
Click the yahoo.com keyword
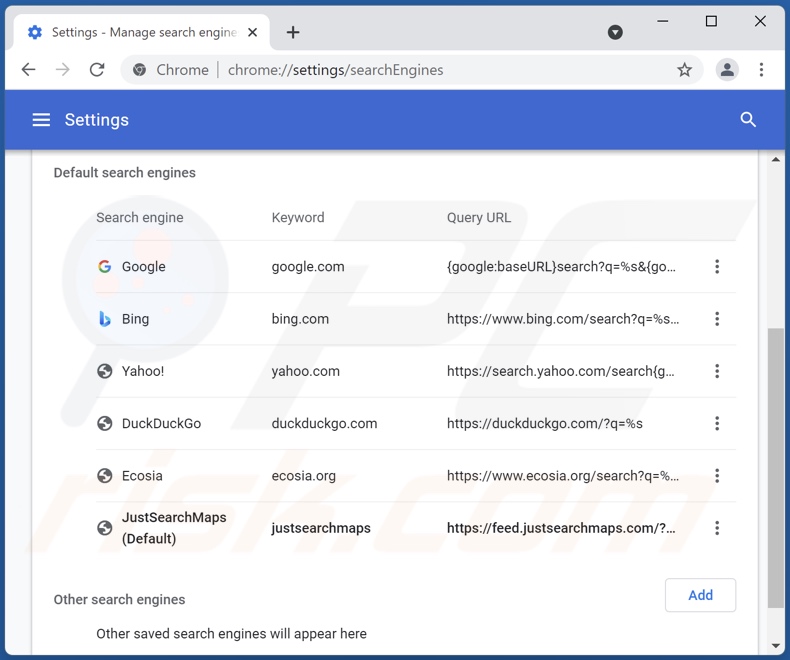pyautogui.click(x=306, y=371)
